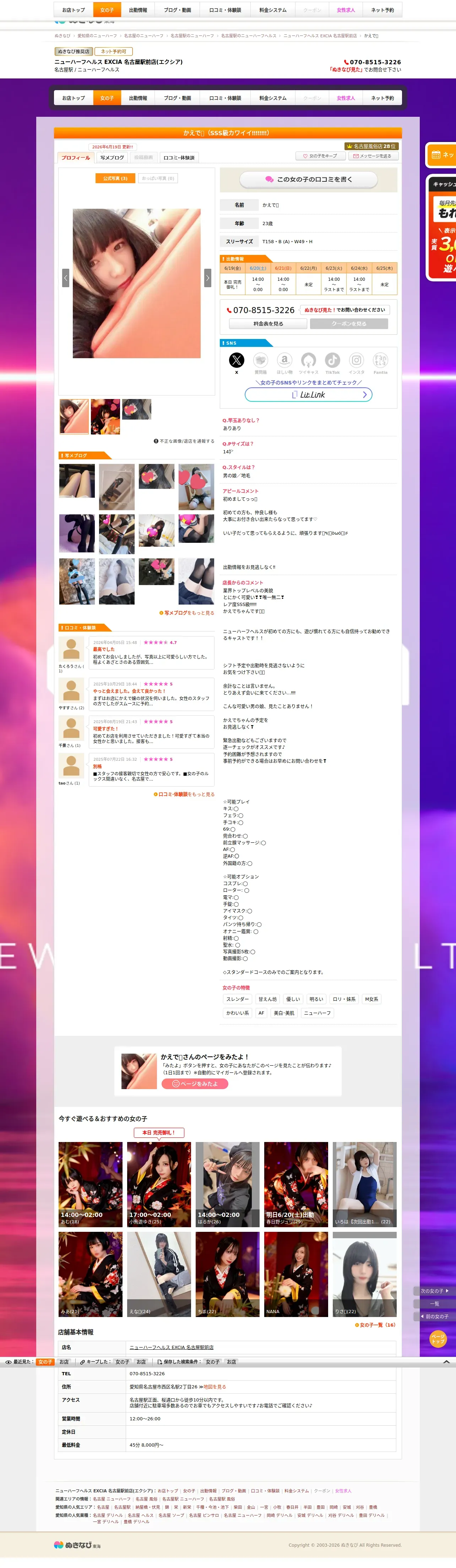Click やすすさん reviewer avatar icon
Viewport: 456px width, 1568px height.
tap(71, 690)
